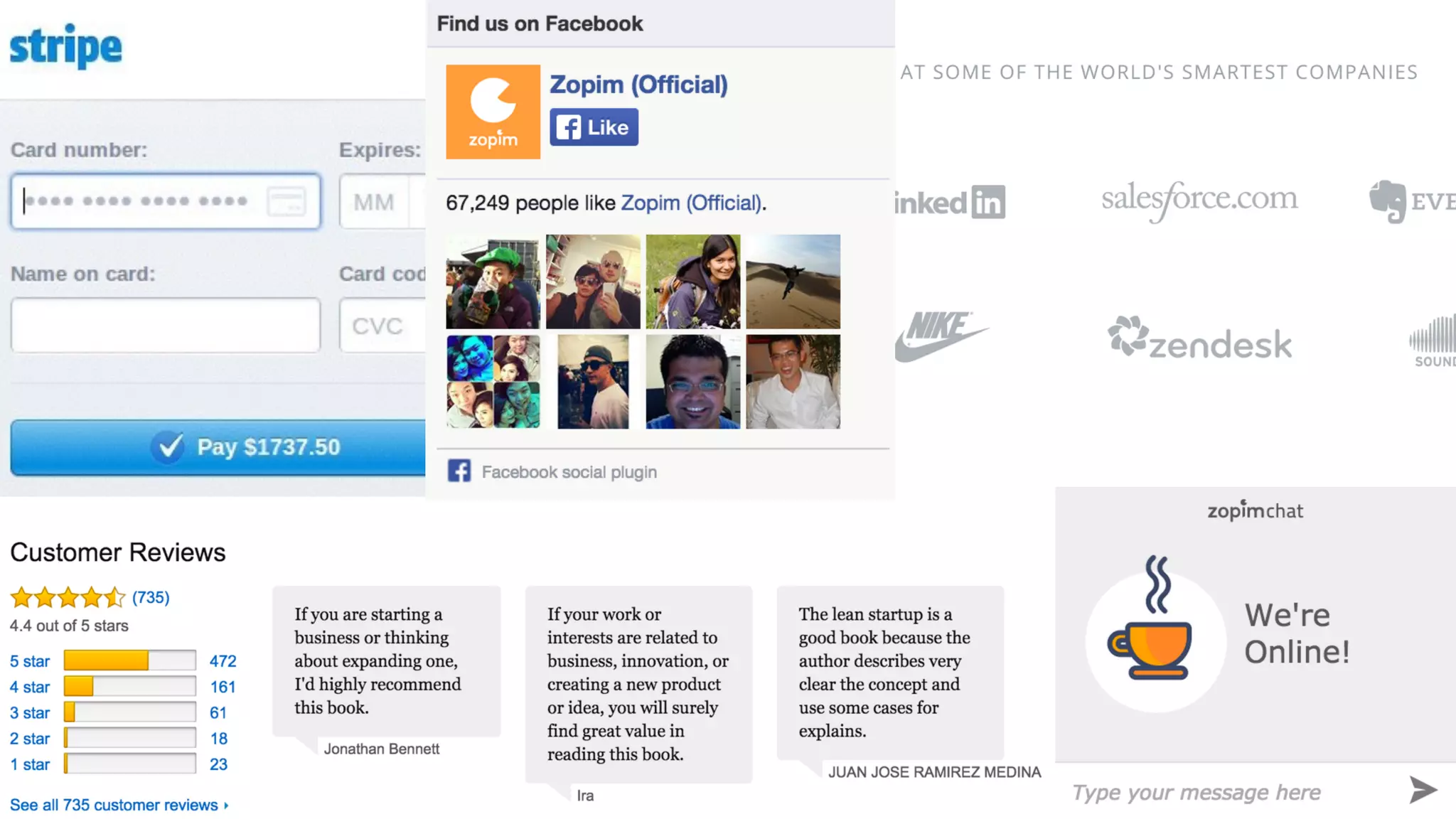
Task: Click the Stripe logo
Action: pos(65,47)
